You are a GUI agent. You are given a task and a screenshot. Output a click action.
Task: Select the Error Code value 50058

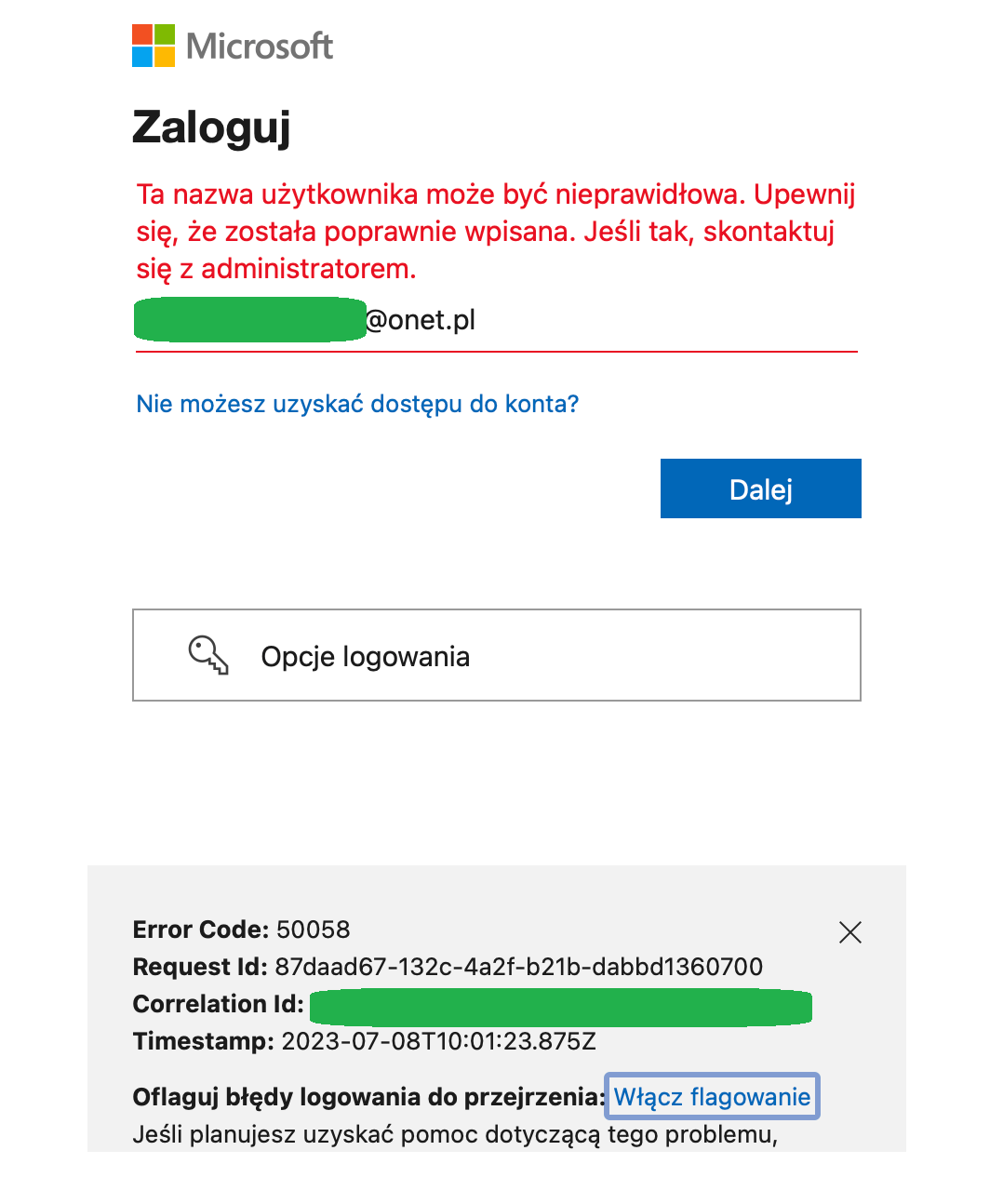(x=314, y=930)
